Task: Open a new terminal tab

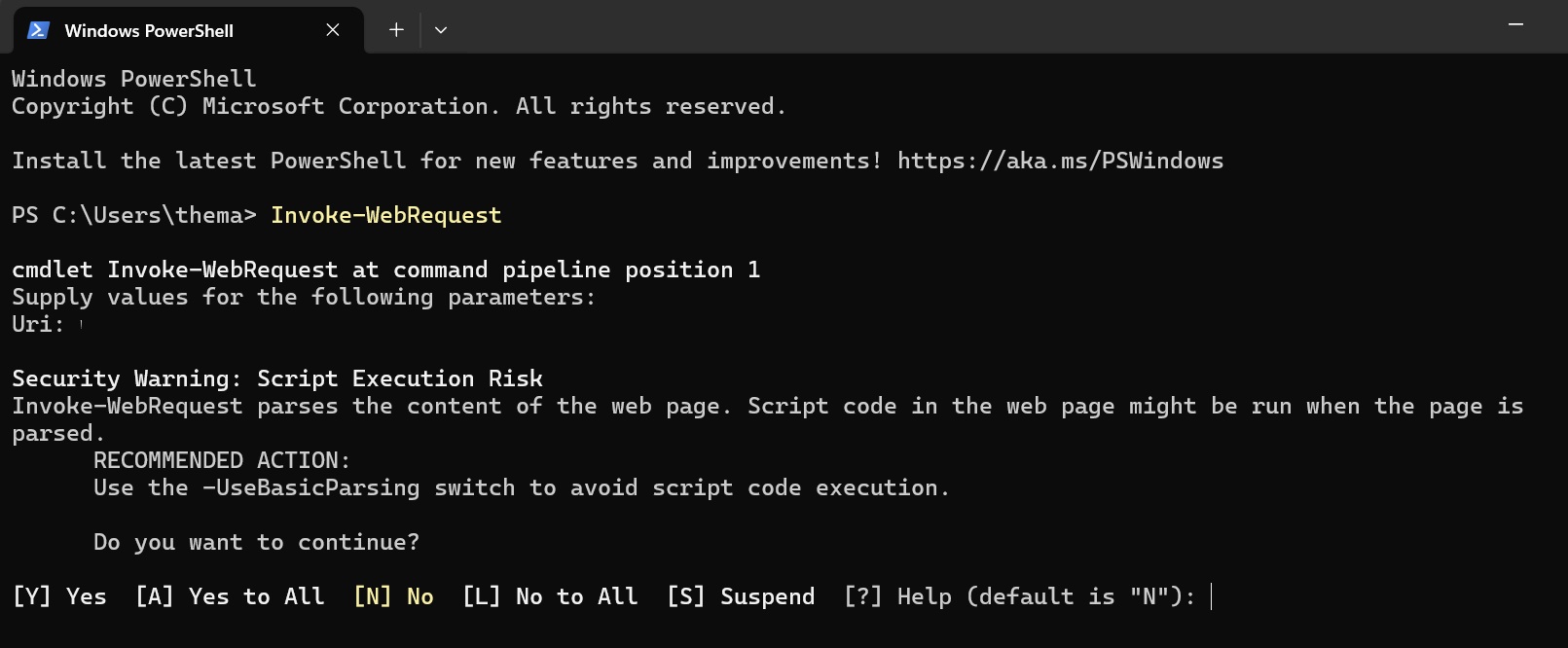Action: (x=396, y=30)
